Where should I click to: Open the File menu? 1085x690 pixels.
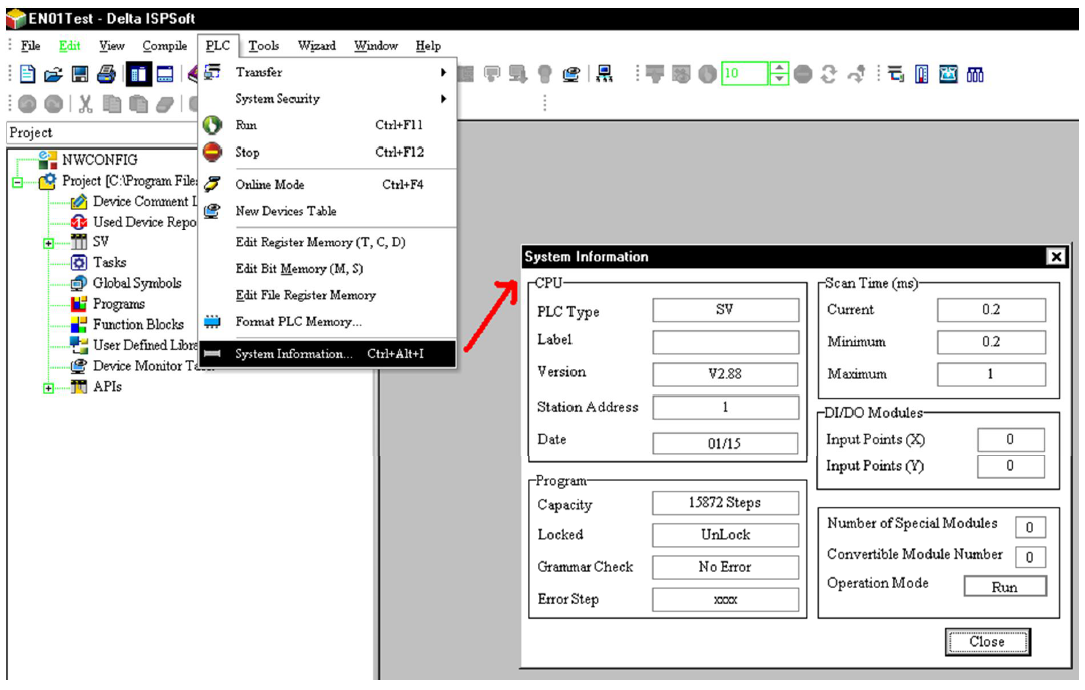30,46
